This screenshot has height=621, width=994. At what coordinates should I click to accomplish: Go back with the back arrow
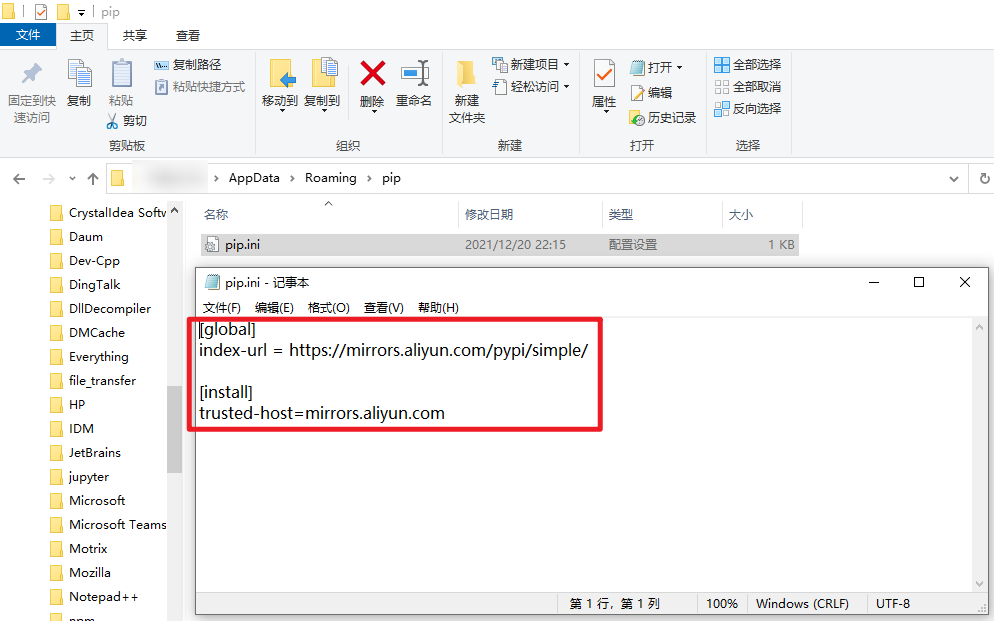point(19,179)
